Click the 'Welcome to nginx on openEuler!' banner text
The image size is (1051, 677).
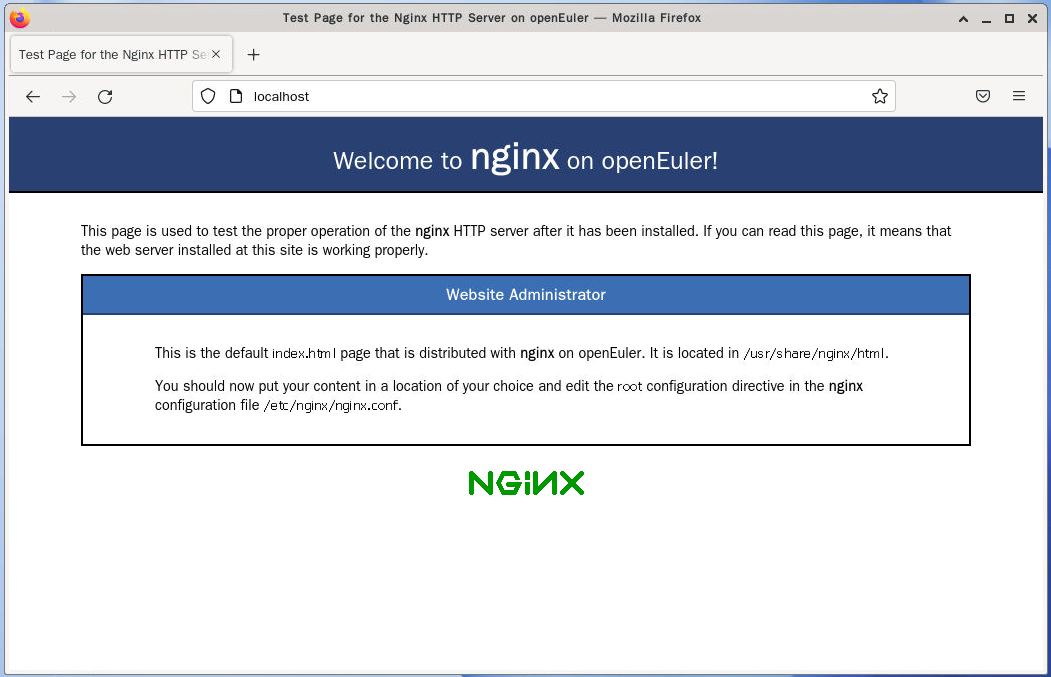pos(526,159)
